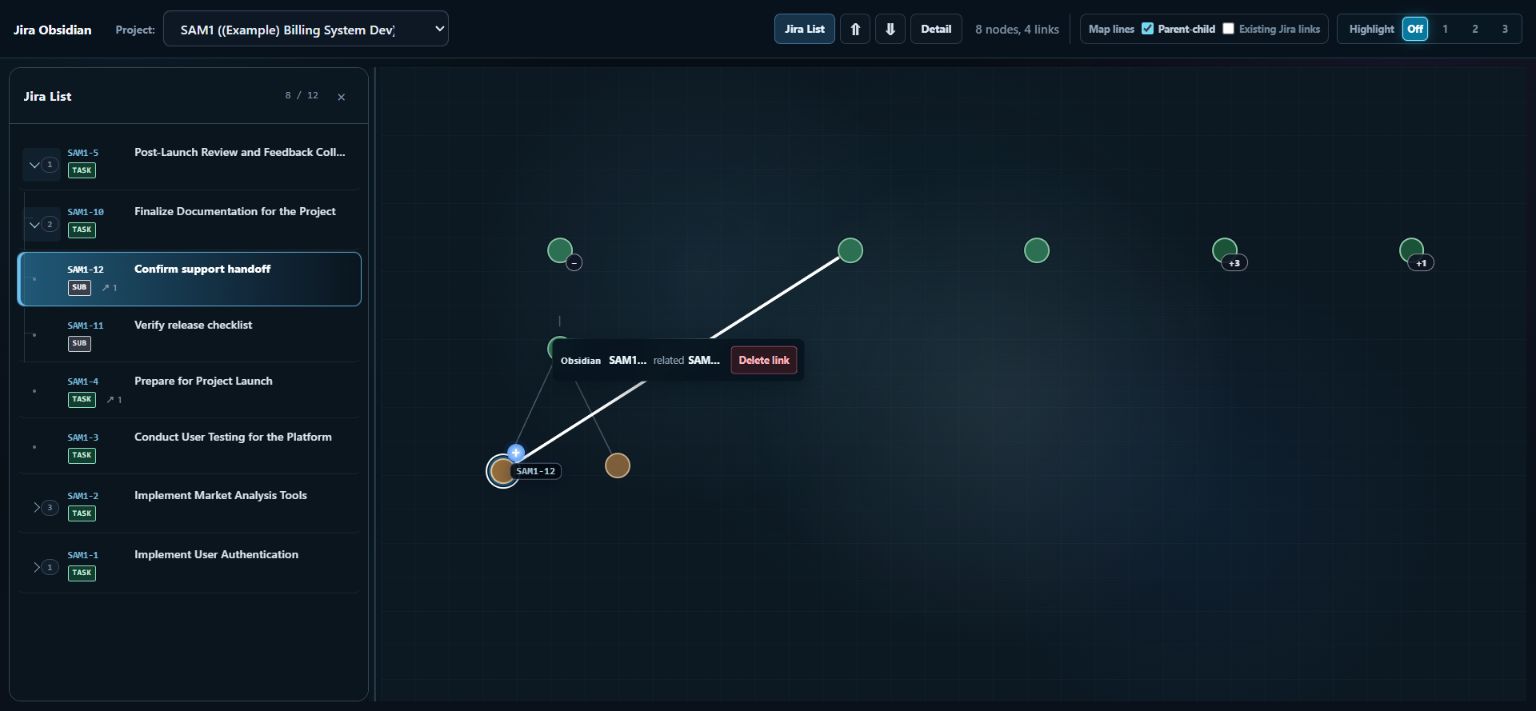
Task: Click the SAM1-4 issue key
Action: coord(83,382)
